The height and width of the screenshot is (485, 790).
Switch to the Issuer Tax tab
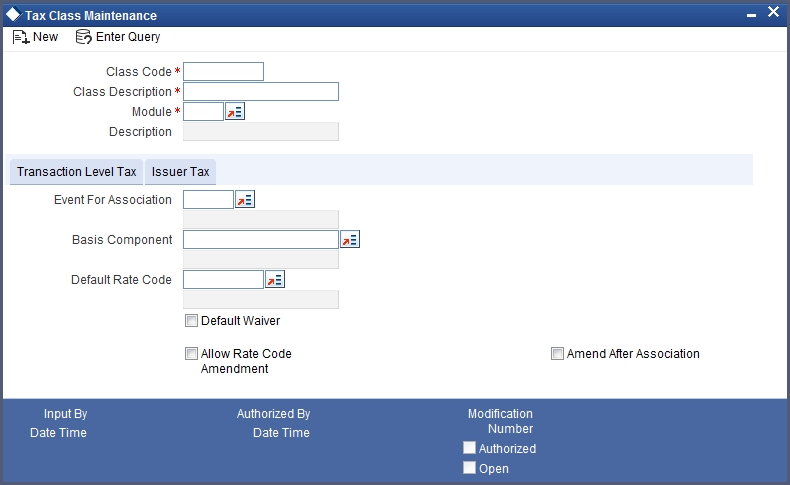tap(180, 172)
